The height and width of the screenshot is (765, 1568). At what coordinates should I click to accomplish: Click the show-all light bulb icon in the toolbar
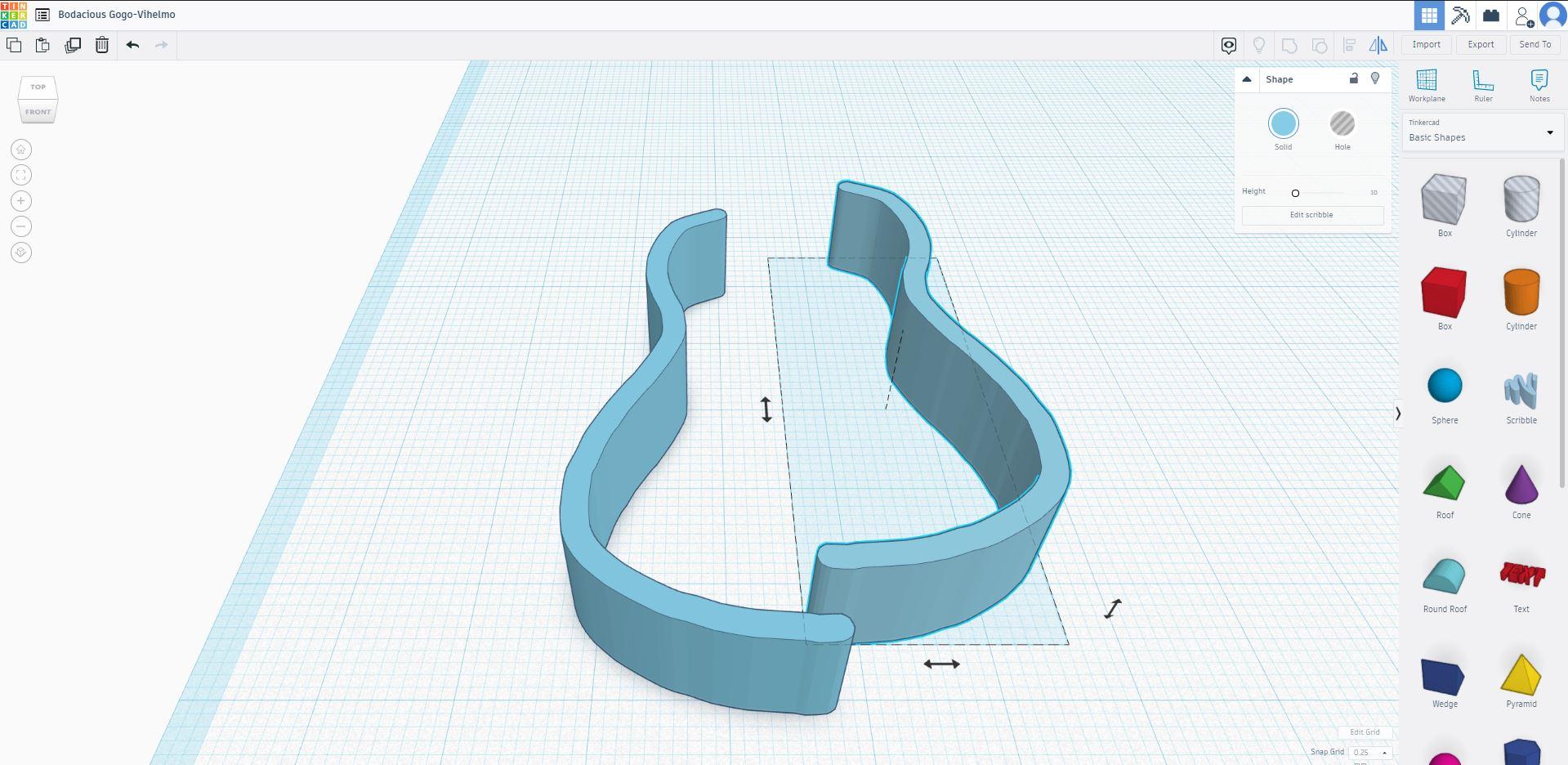point(1259,46)
